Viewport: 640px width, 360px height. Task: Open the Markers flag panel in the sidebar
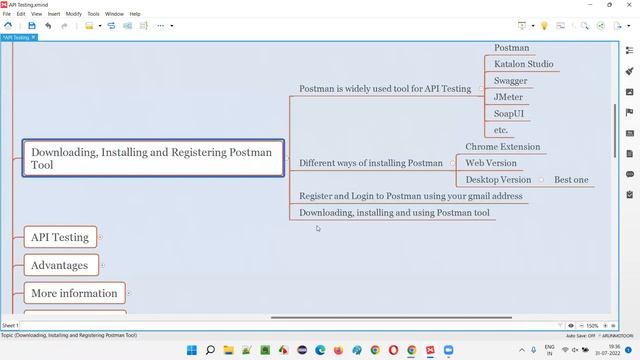point(629,112)
